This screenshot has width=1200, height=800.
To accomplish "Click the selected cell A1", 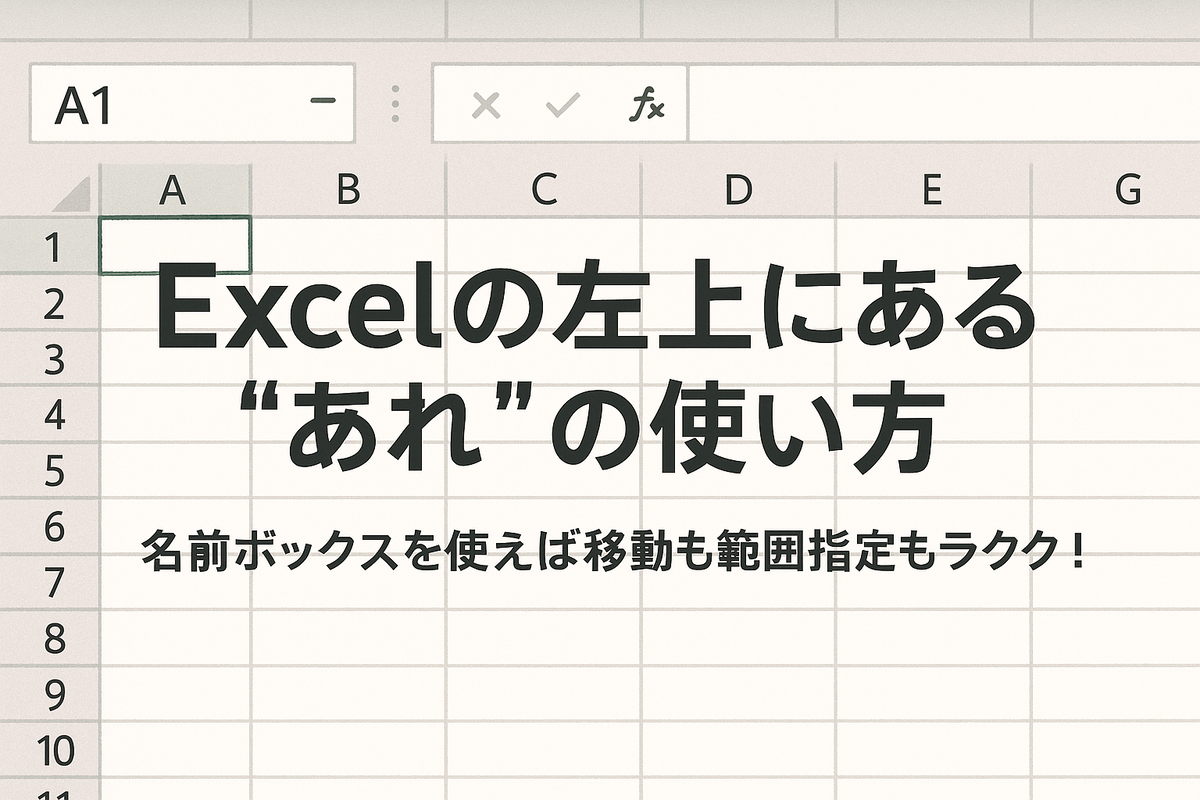I will pyautogui.click(x=175, y=245).
